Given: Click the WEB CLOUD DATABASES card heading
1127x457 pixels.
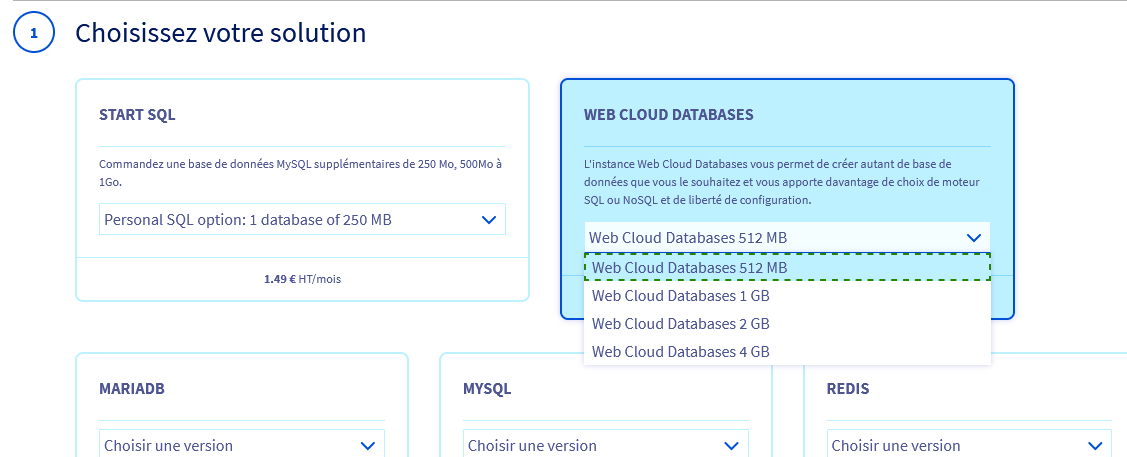Looking at the screenshot, I should pyautogui.click(x=668, y=115).
